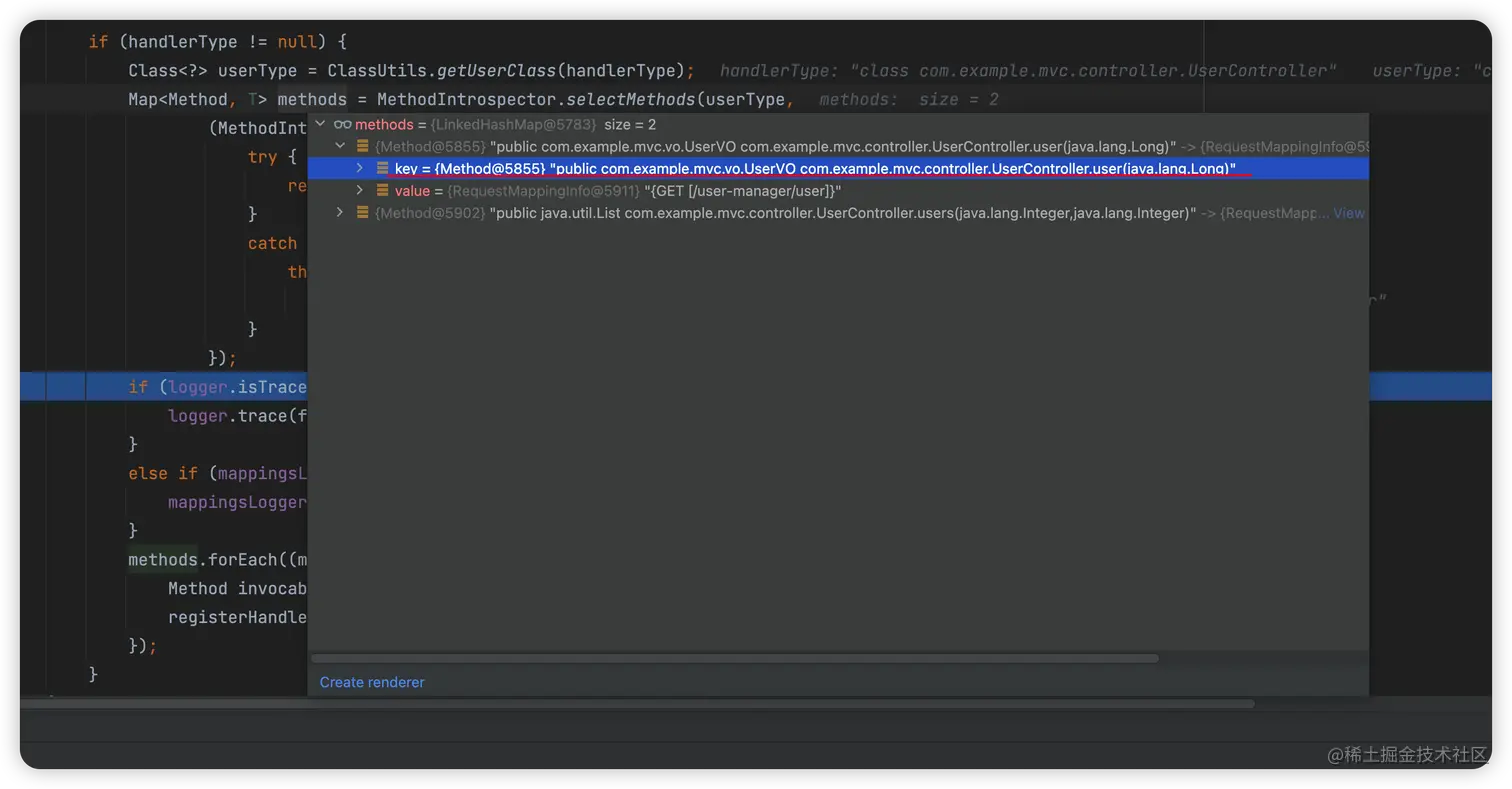Click the "if (handlerType != null) {" line
Screen dimensions: 1512x789
[x=217, y=42]
